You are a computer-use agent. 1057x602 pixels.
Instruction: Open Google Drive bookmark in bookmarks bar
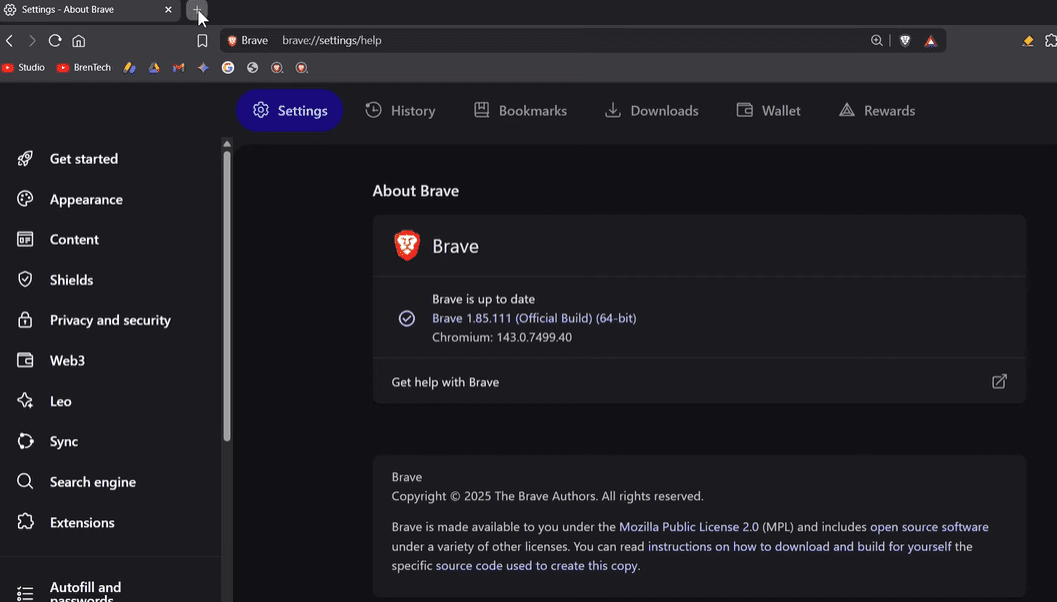(x=154, y=68)
